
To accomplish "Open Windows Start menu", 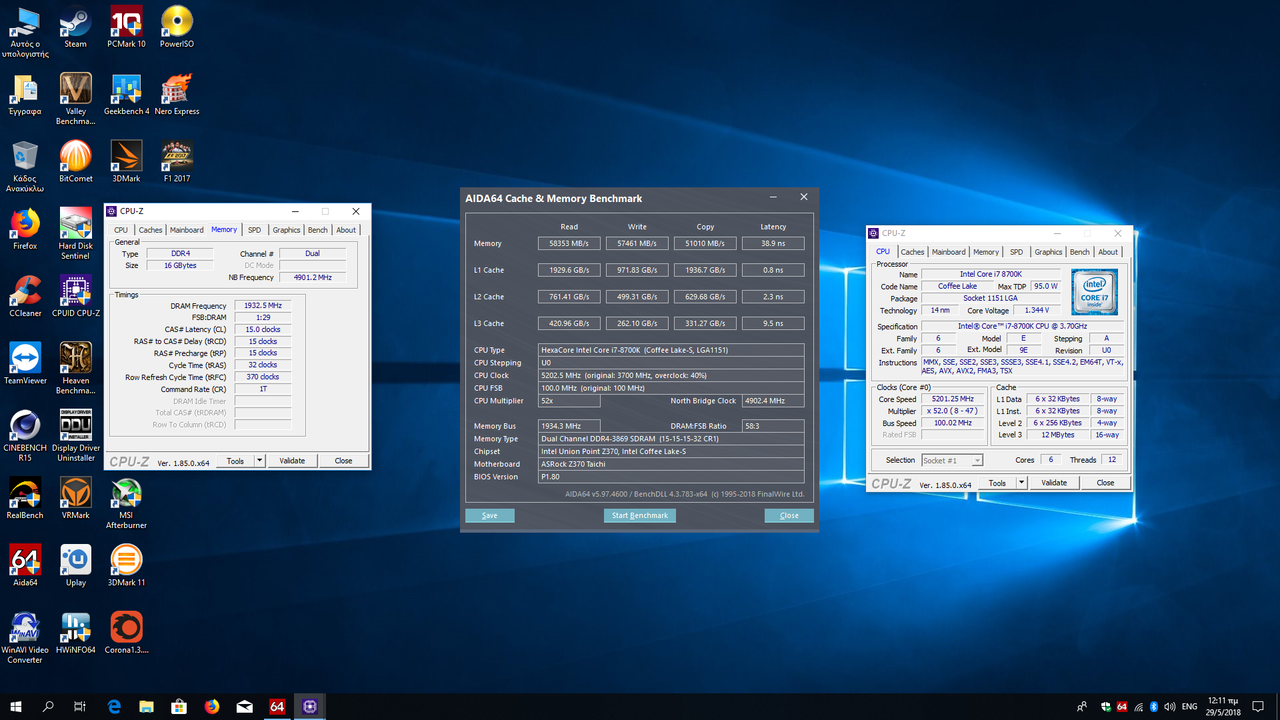I will point(16,706).
